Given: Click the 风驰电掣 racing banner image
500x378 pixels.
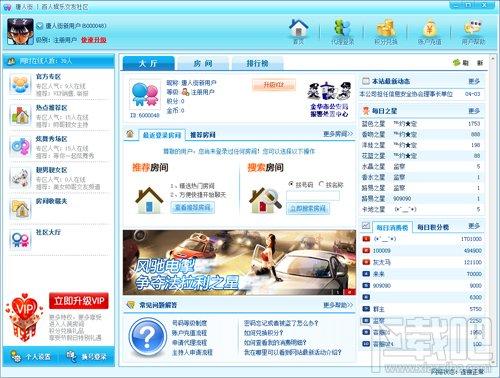Looking at the screenshot, I should [x=239, y=262].
